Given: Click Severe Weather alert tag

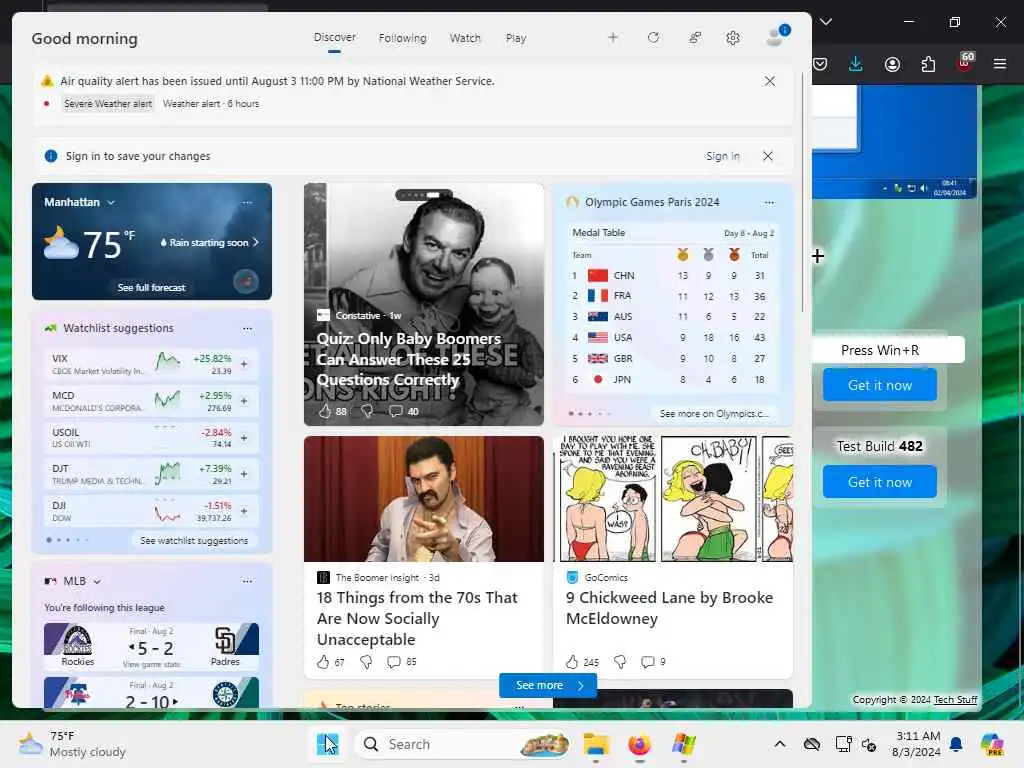Looking at the screenshot, I should (x=108, y=103).
